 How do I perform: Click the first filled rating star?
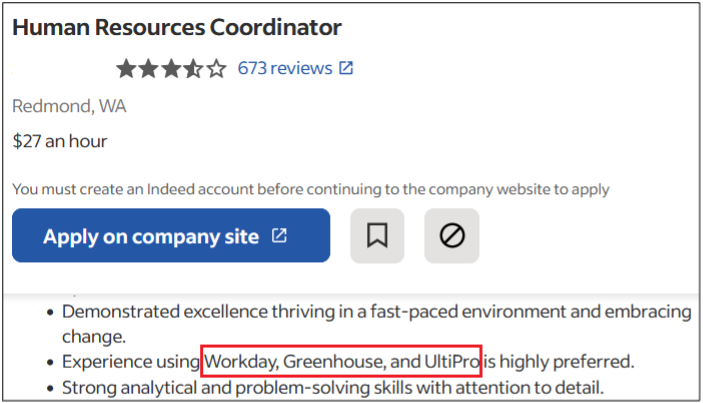tap(126, 69)
